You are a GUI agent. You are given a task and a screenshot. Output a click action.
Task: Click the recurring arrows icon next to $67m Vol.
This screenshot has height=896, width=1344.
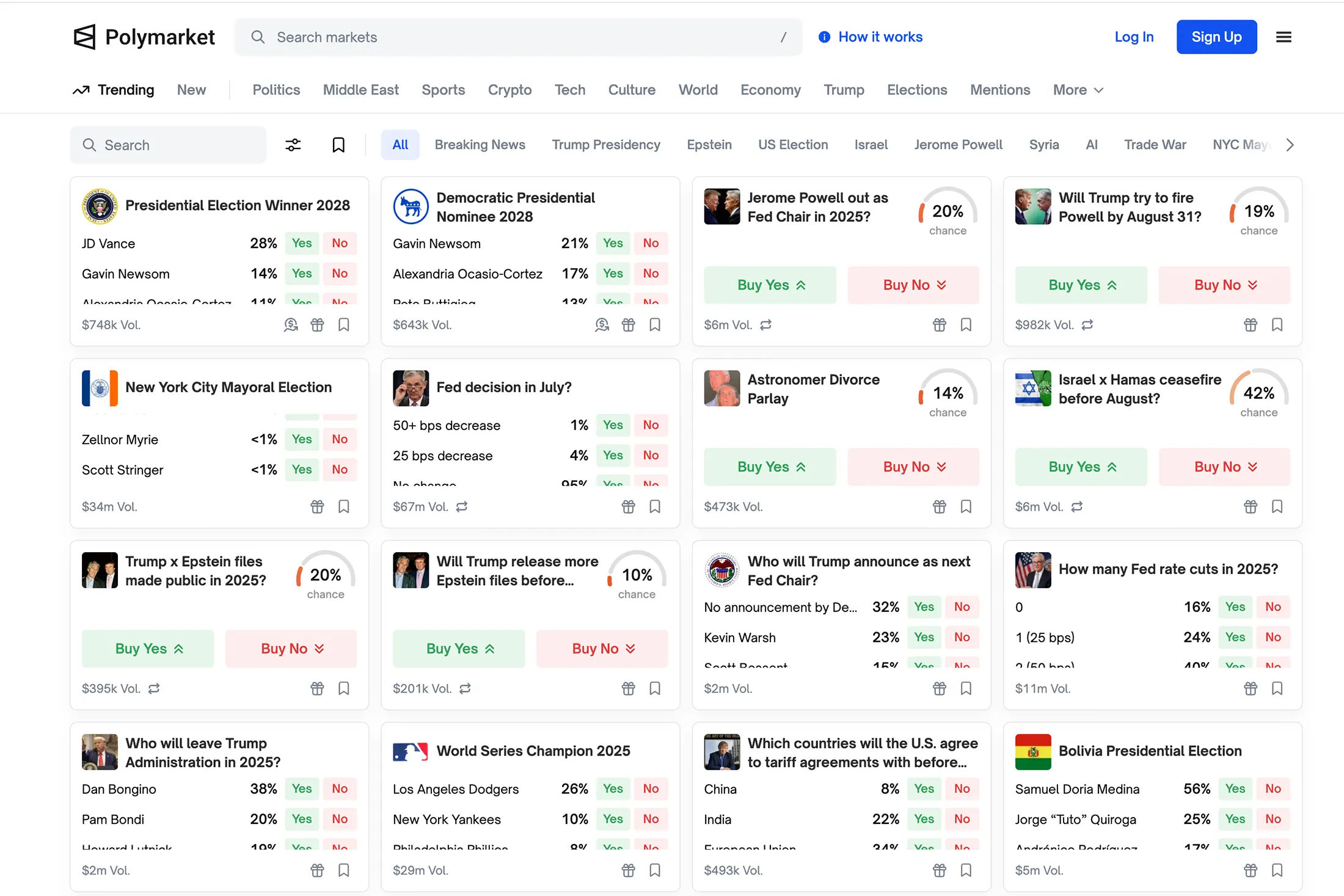click(x=462, y=506)
